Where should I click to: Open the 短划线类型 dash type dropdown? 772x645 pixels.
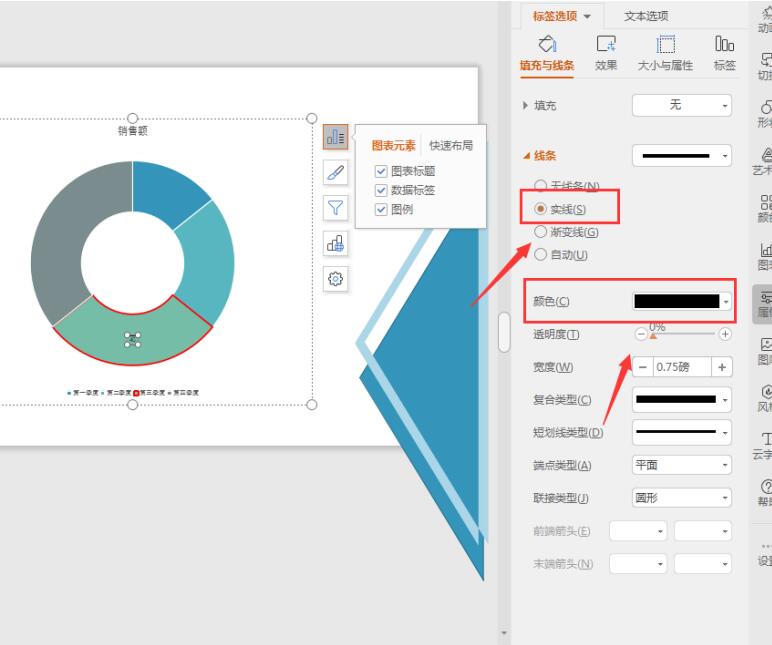[x=682, y=432]
